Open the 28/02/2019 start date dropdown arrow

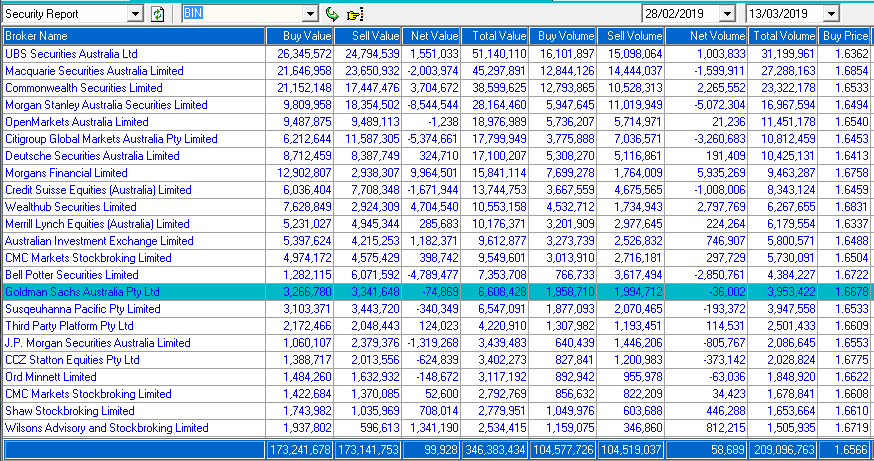727,14
